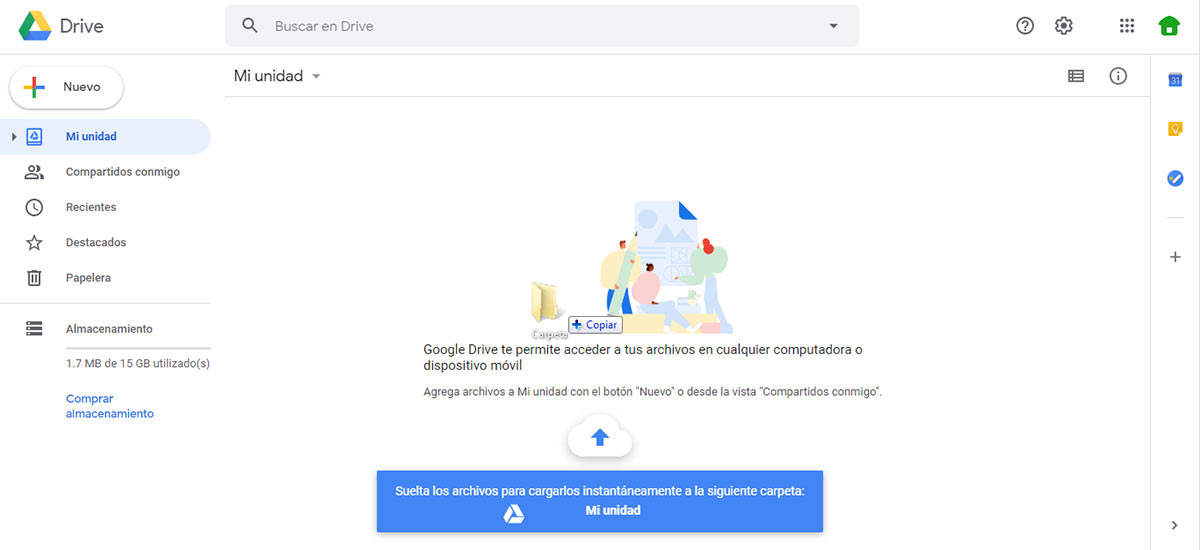
Task: Open the green account avatar
Action: 1168,26
